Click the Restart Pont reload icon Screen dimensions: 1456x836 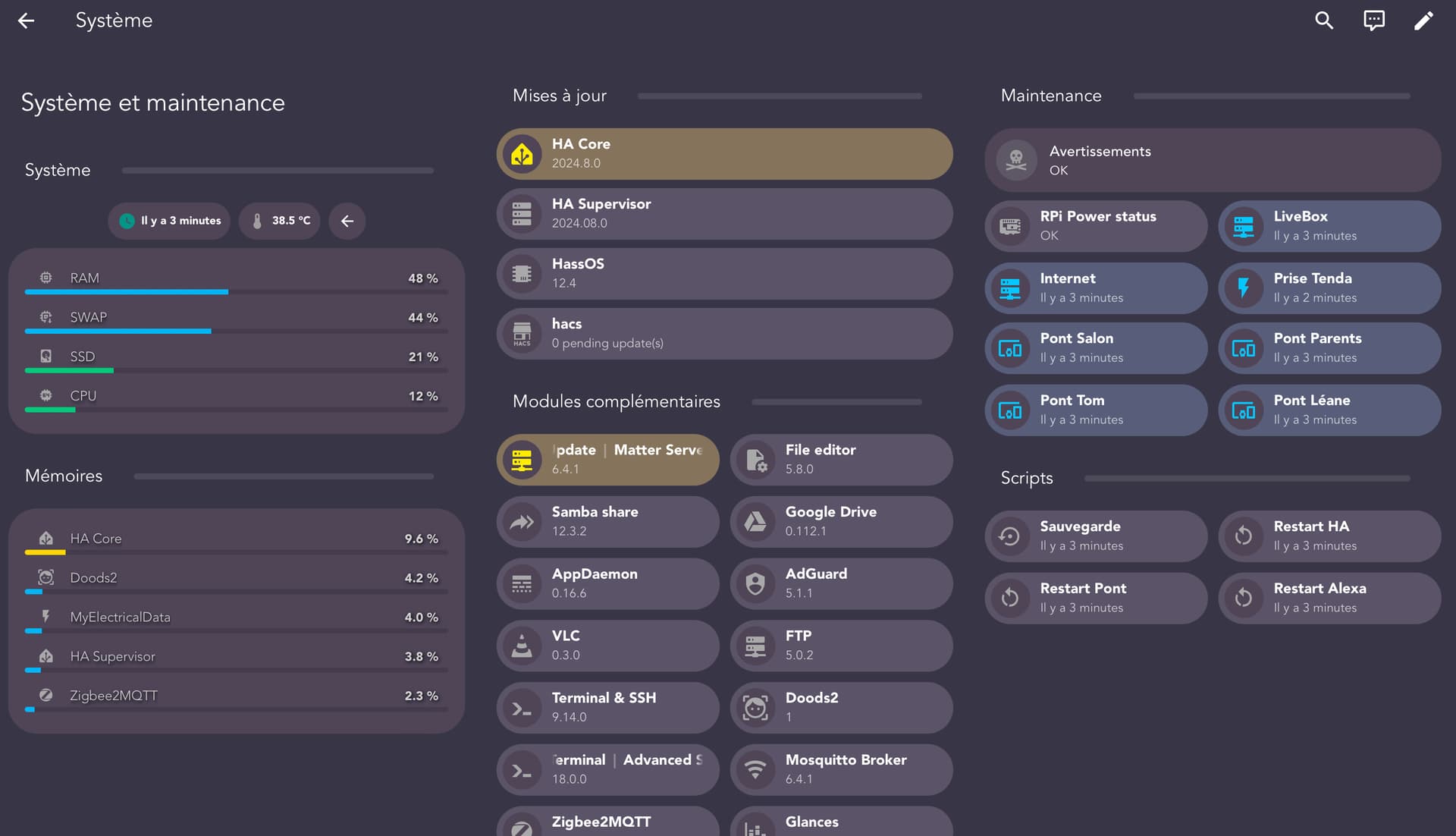[x=1010, y=599]
